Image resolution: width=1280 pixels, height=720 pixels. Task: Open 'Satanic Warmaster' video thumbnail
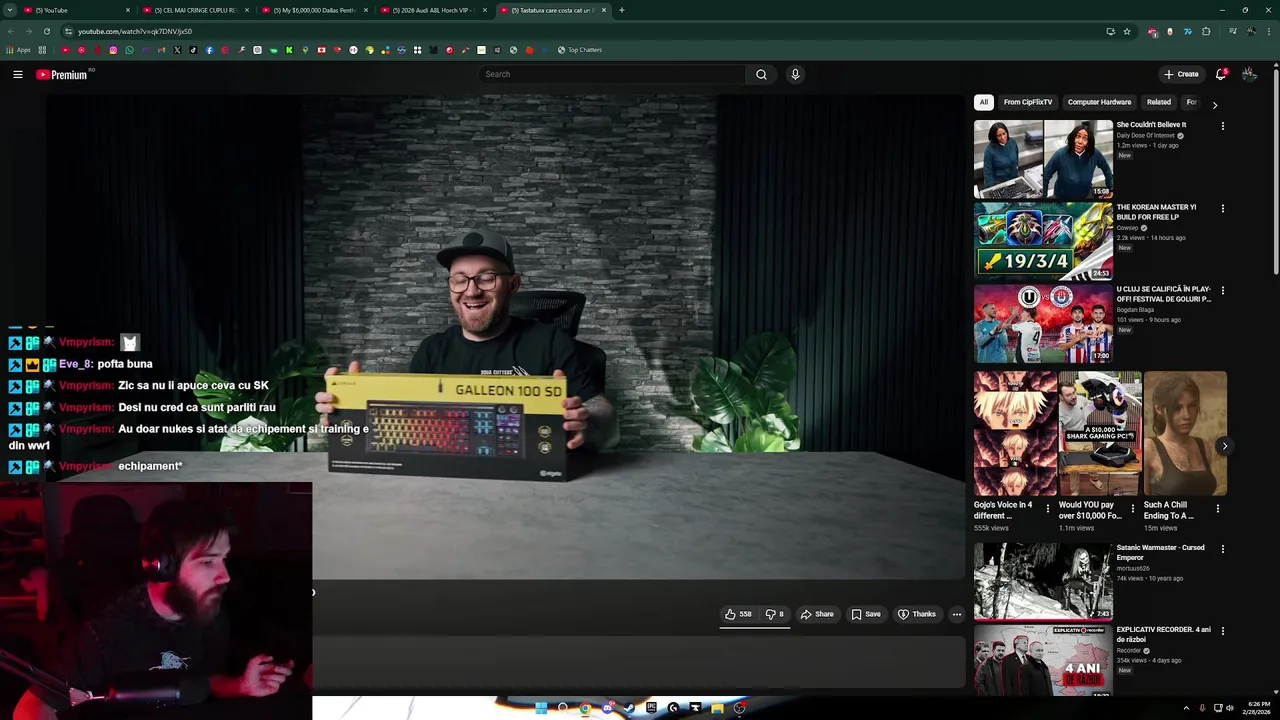pos(1043,582)
